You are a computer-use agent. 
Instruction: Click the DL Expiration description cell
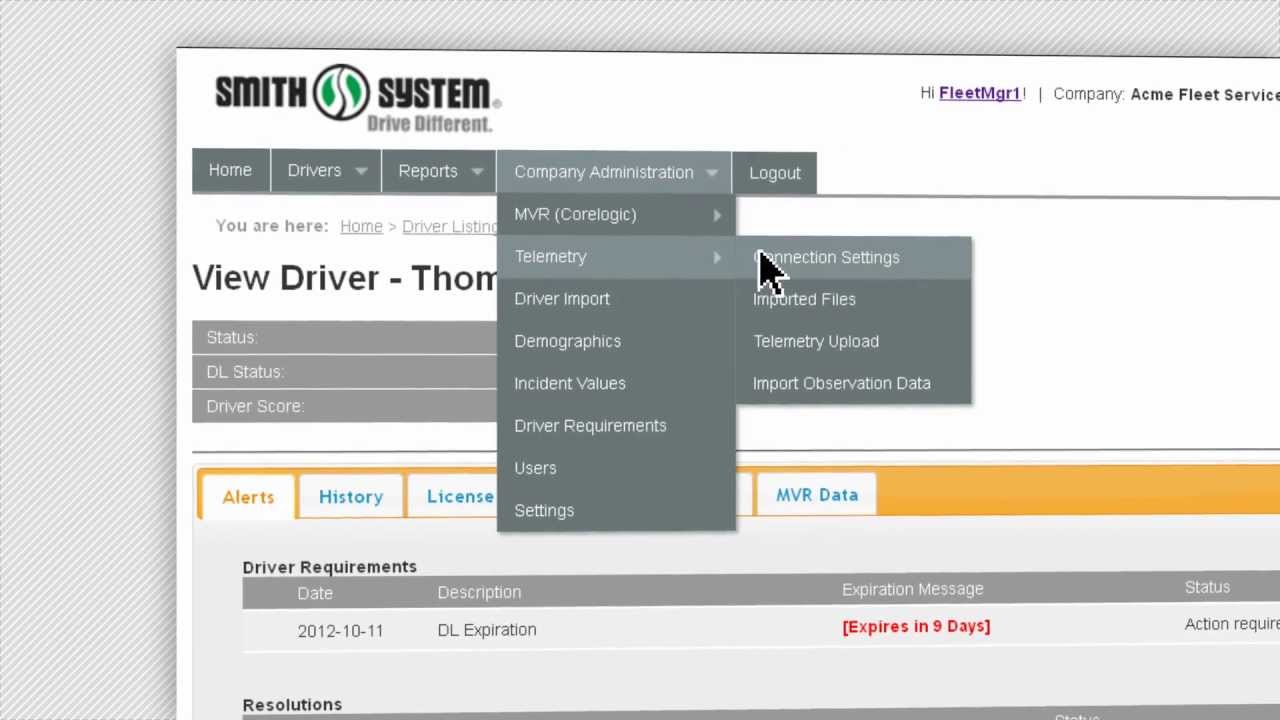tap(487, 630)
